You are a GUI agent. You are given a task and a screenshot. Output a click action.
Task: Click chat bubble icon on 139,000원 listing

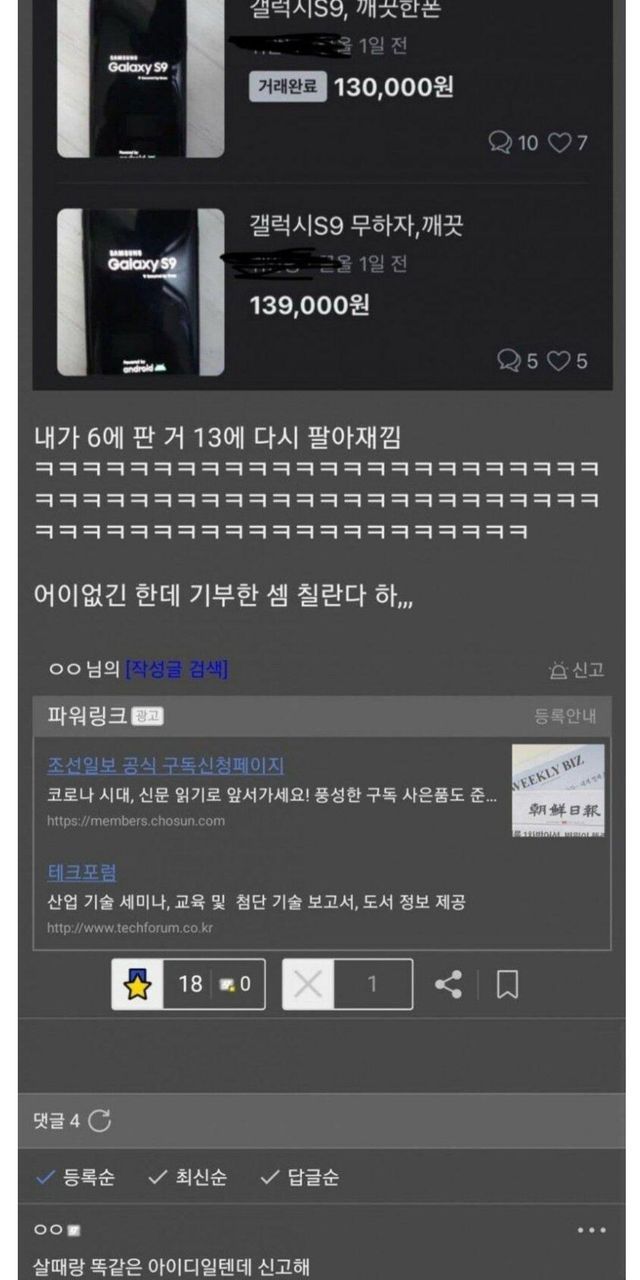pos(509,361)
